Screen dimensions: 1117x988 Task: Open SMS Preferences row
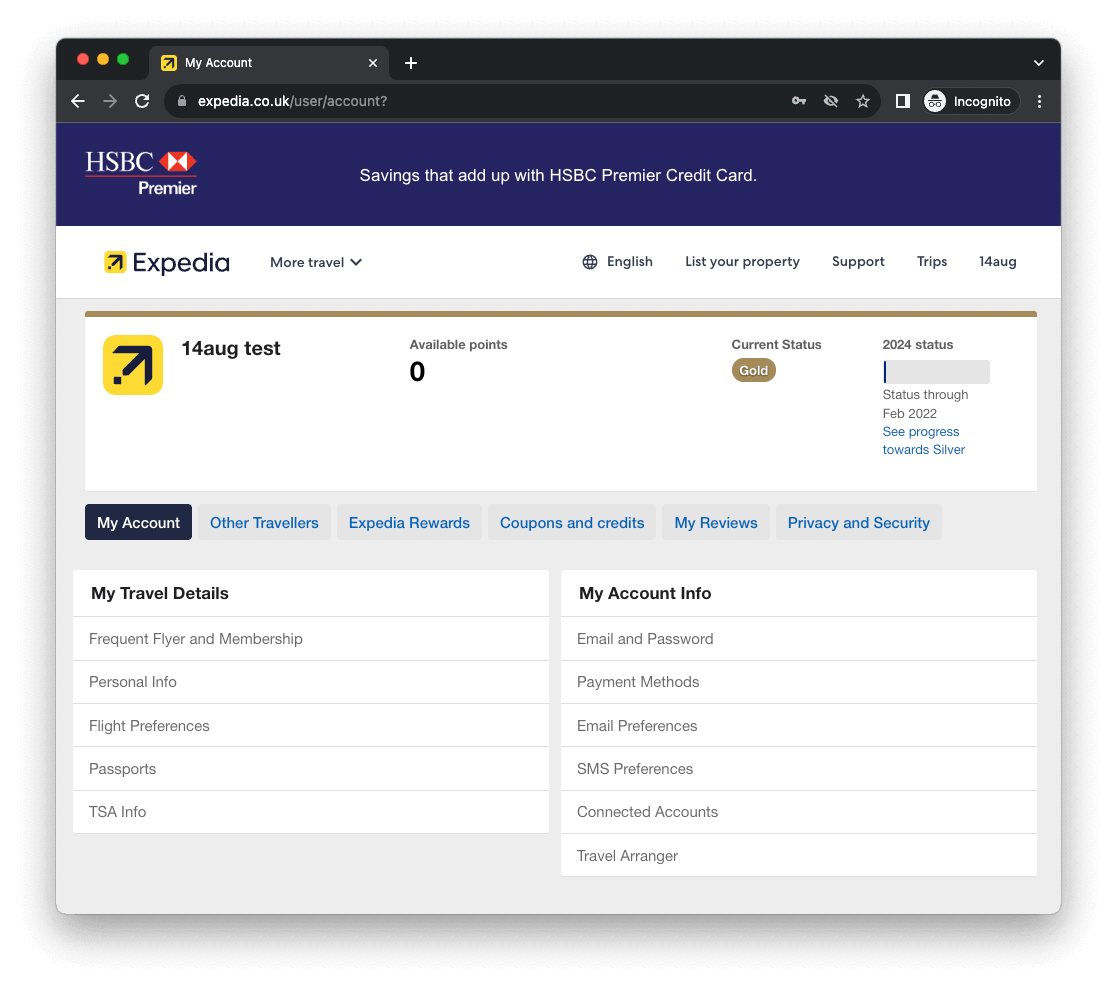pyautogui.click(x=799, y=769)
